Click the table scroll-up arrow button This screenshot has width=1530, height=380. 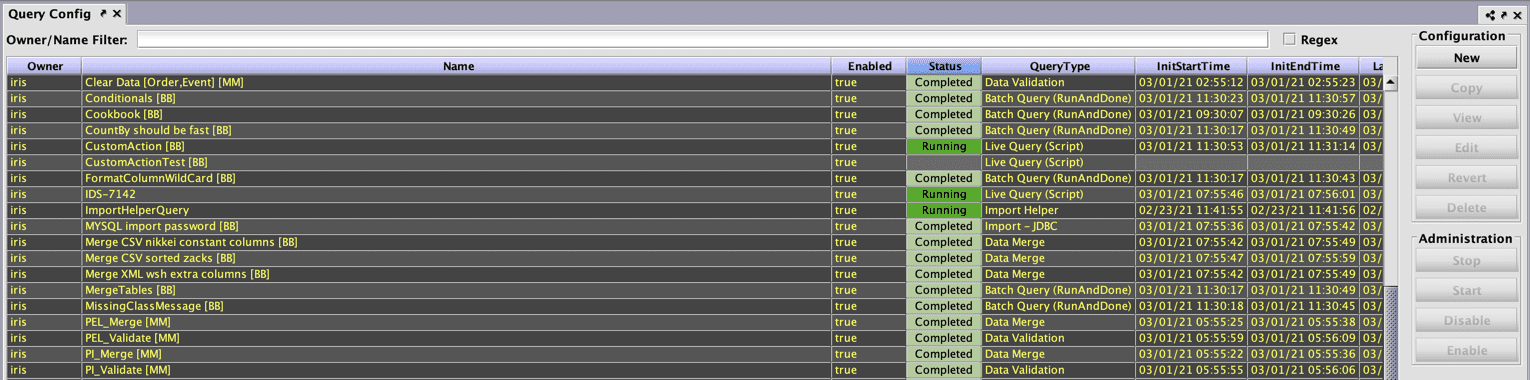pyautogui.click(x=1390, y=82)
